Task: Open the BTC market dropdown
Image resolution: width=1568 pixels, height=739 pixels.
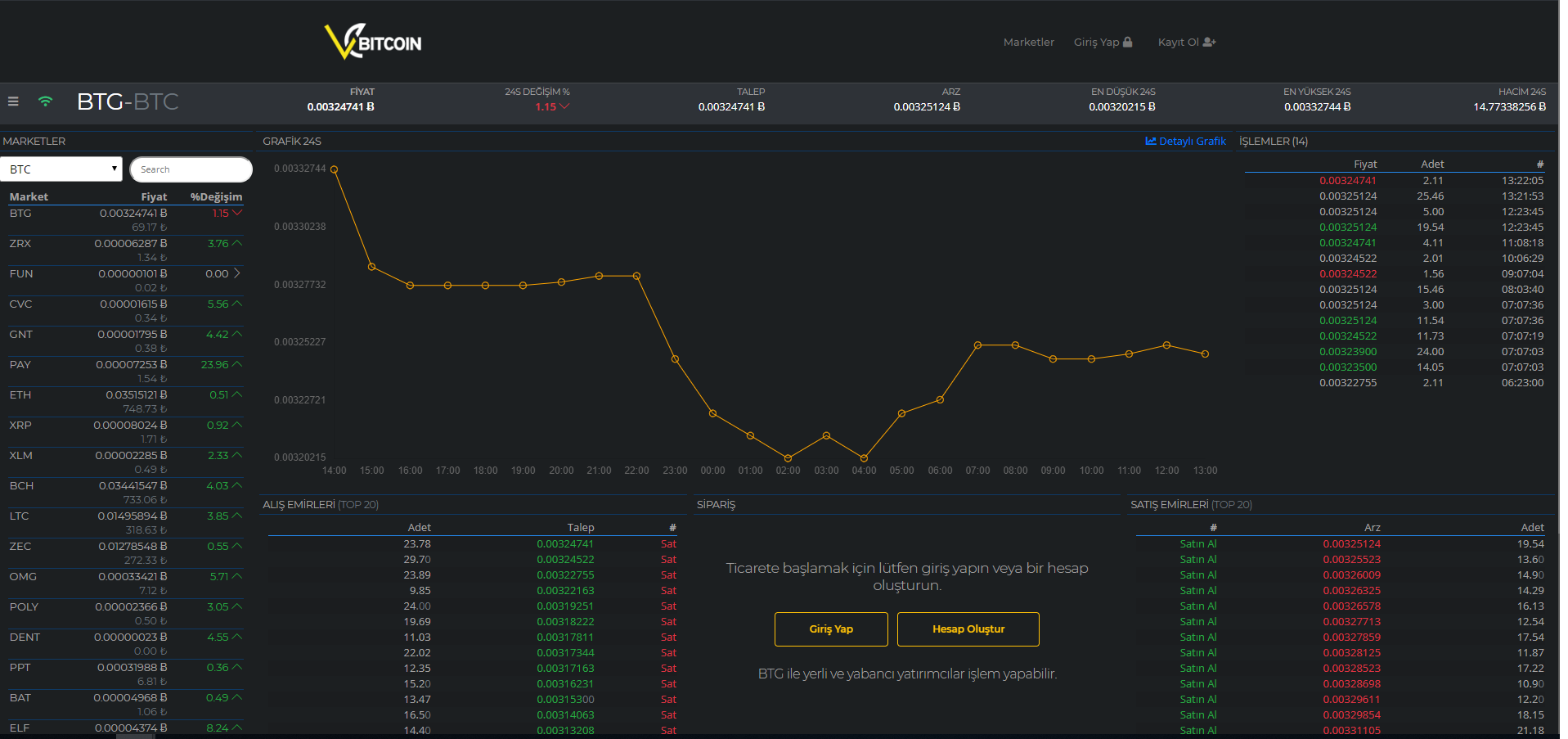Action: 61,169
